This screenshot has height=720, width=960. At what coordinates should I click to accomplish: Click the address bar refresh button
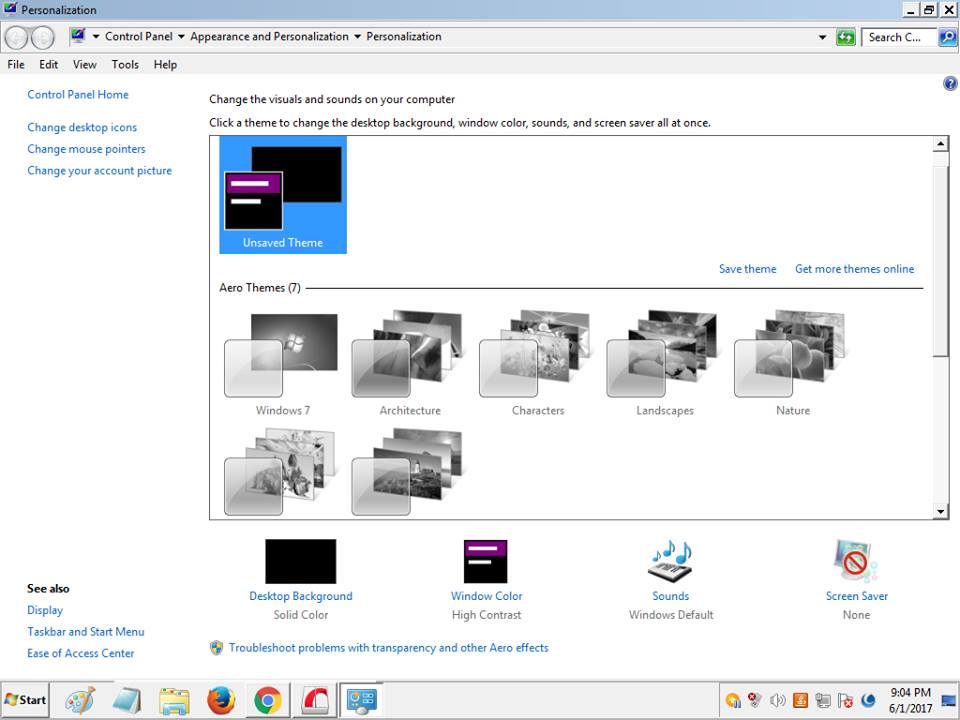coord(846,37)
